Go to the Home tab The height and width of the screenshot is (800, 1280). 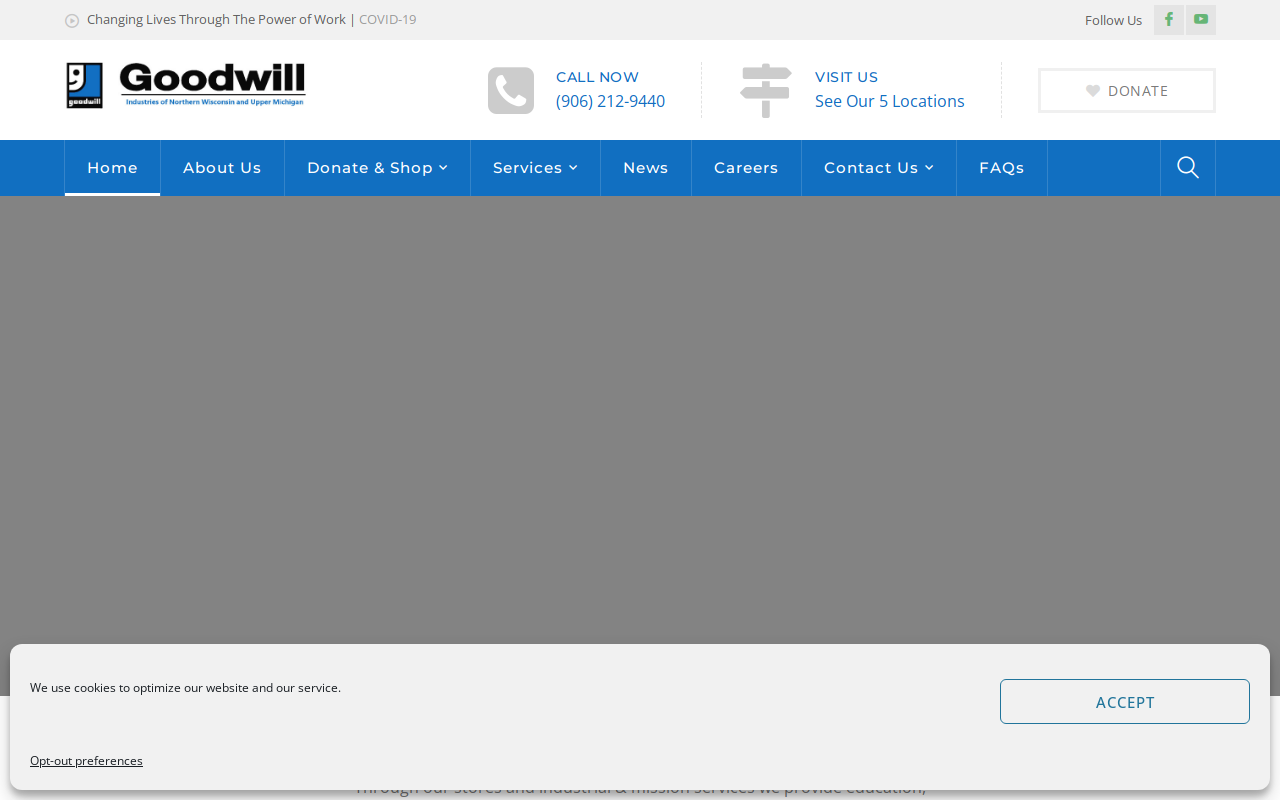[112, 168]
